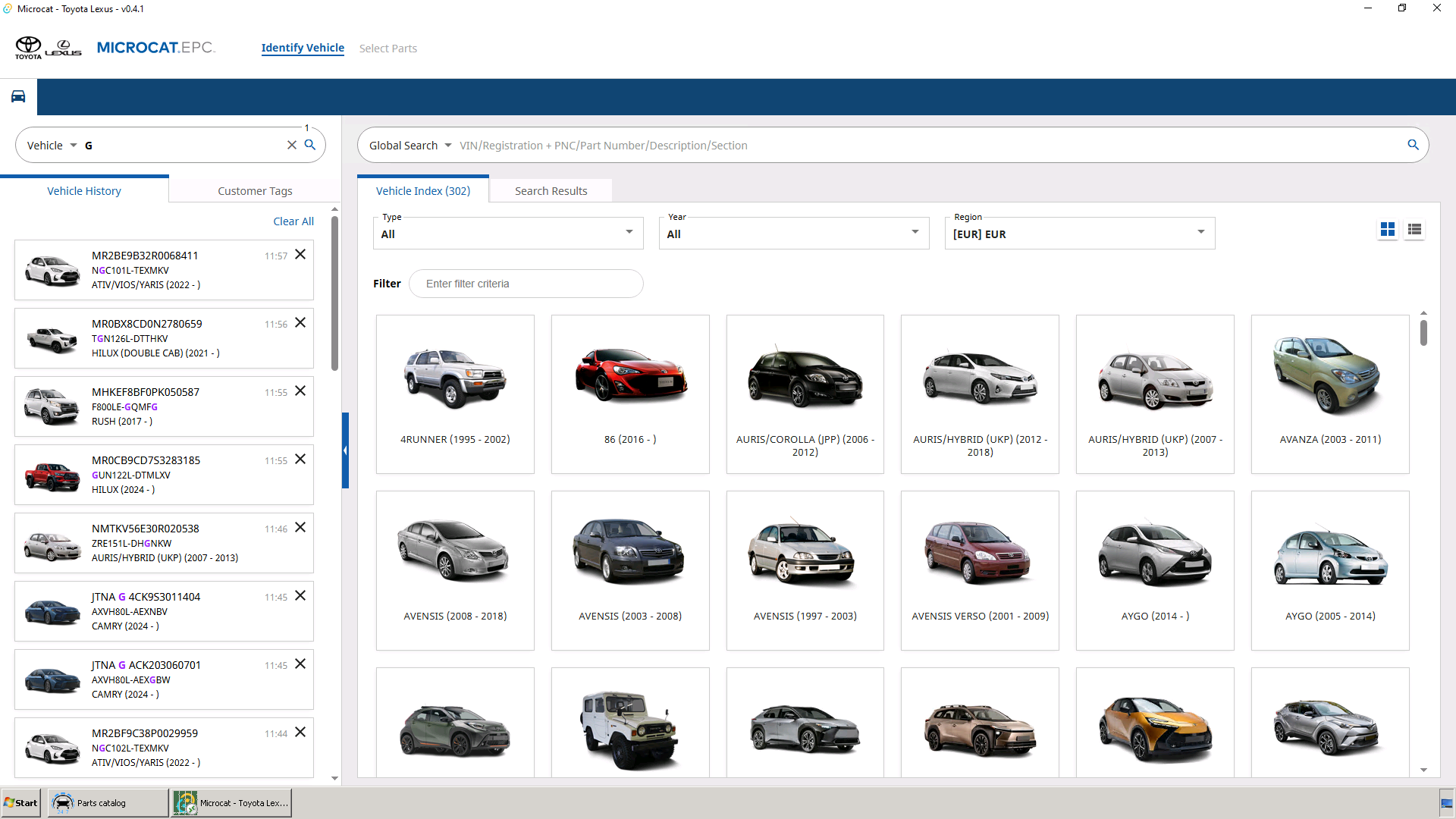Select the HILUX (2024 - ) history entry

tap(164, 475)
